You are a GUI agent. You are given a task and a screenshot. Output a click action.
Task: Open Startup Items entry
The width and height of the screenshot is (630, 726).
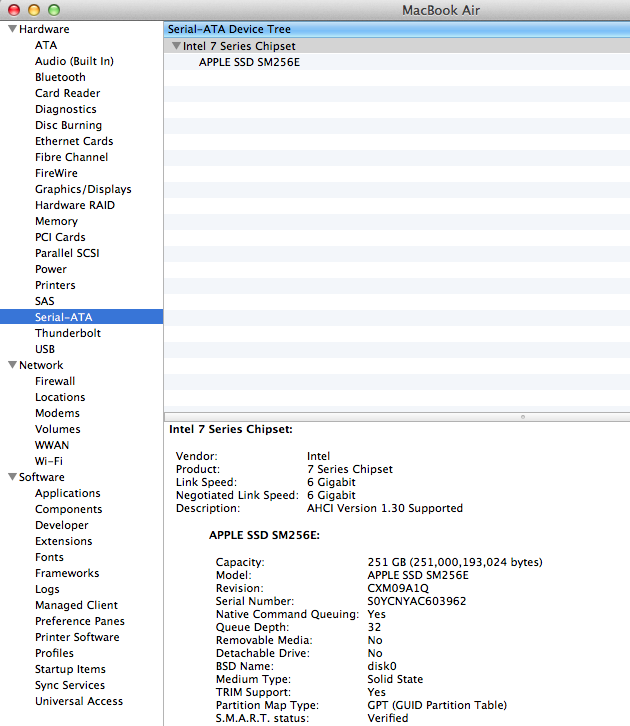click(x=70, y=669)
